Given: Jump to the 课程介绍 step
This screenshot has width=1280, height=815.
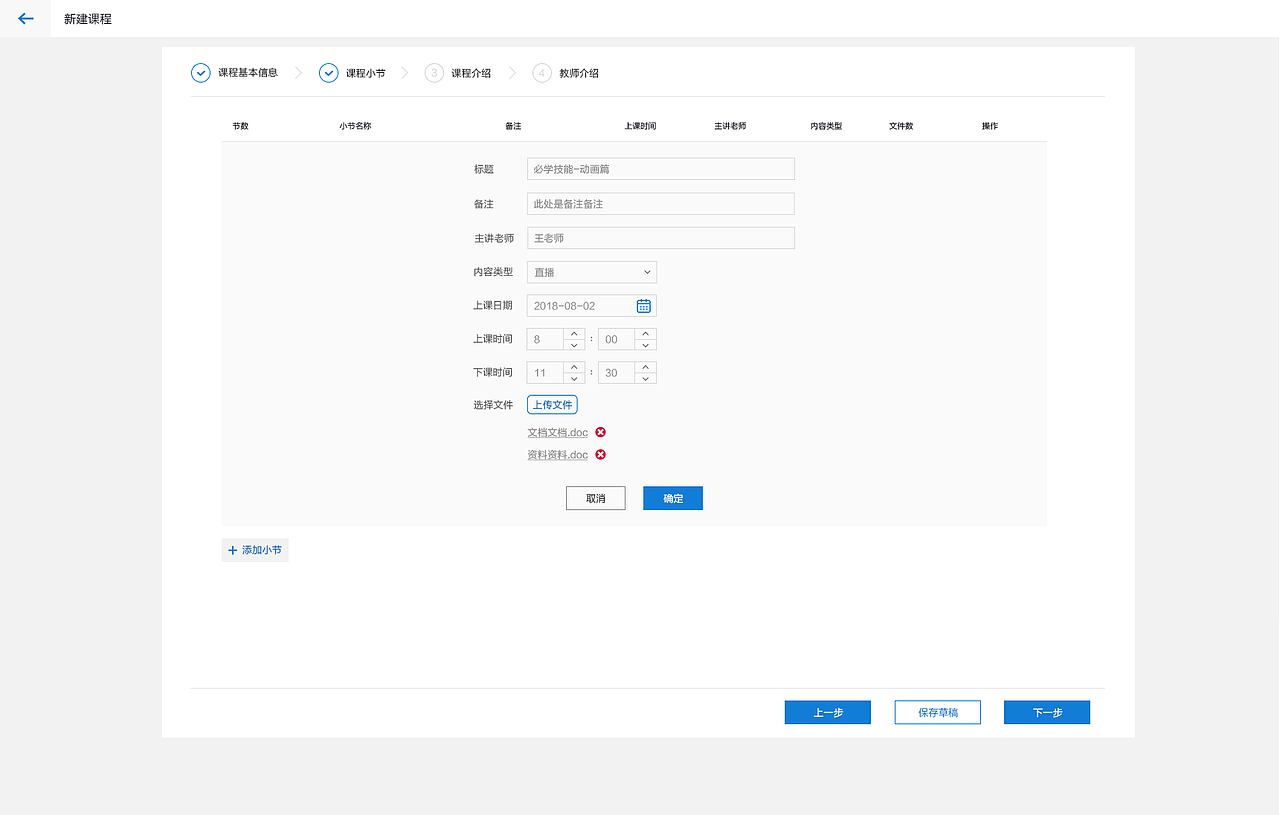Looking at the screenshot, I should (471, 73).
